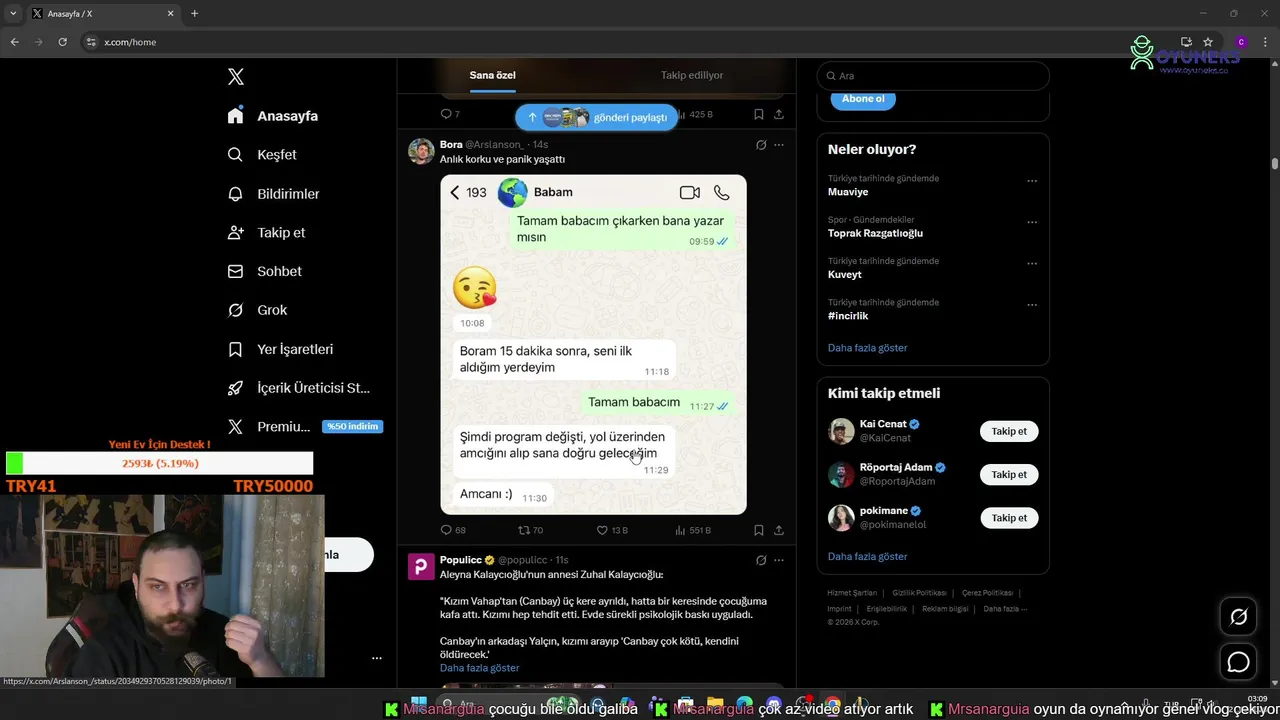Image resolution: width=1280 pixels, height=720 pixels.
Task: Open Muaviye trending topic
Action: [848, 192]
